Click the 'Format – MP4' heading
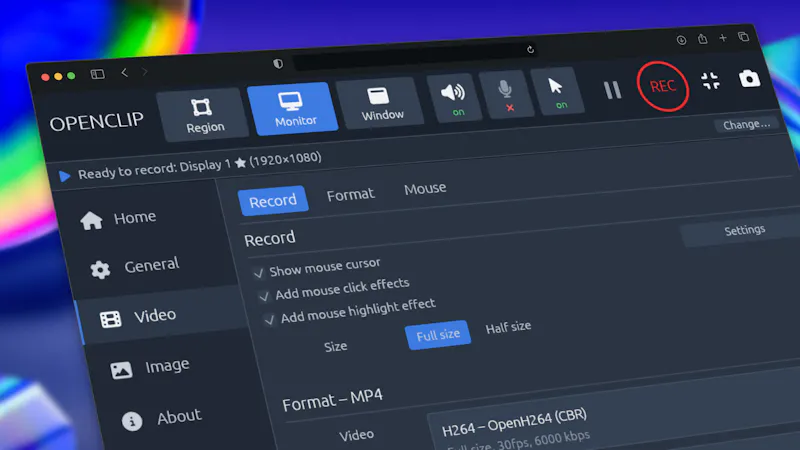This screenshot has width=800, height=450. pyautogui.click(x=332, y=399)
